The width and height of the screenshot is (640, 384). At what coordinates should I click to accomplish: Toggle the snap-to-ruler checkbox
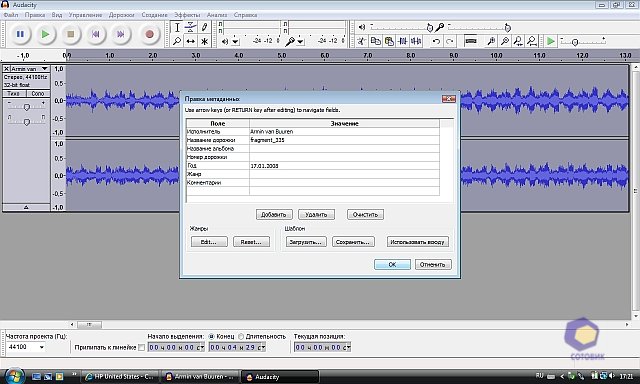(141, 347)
